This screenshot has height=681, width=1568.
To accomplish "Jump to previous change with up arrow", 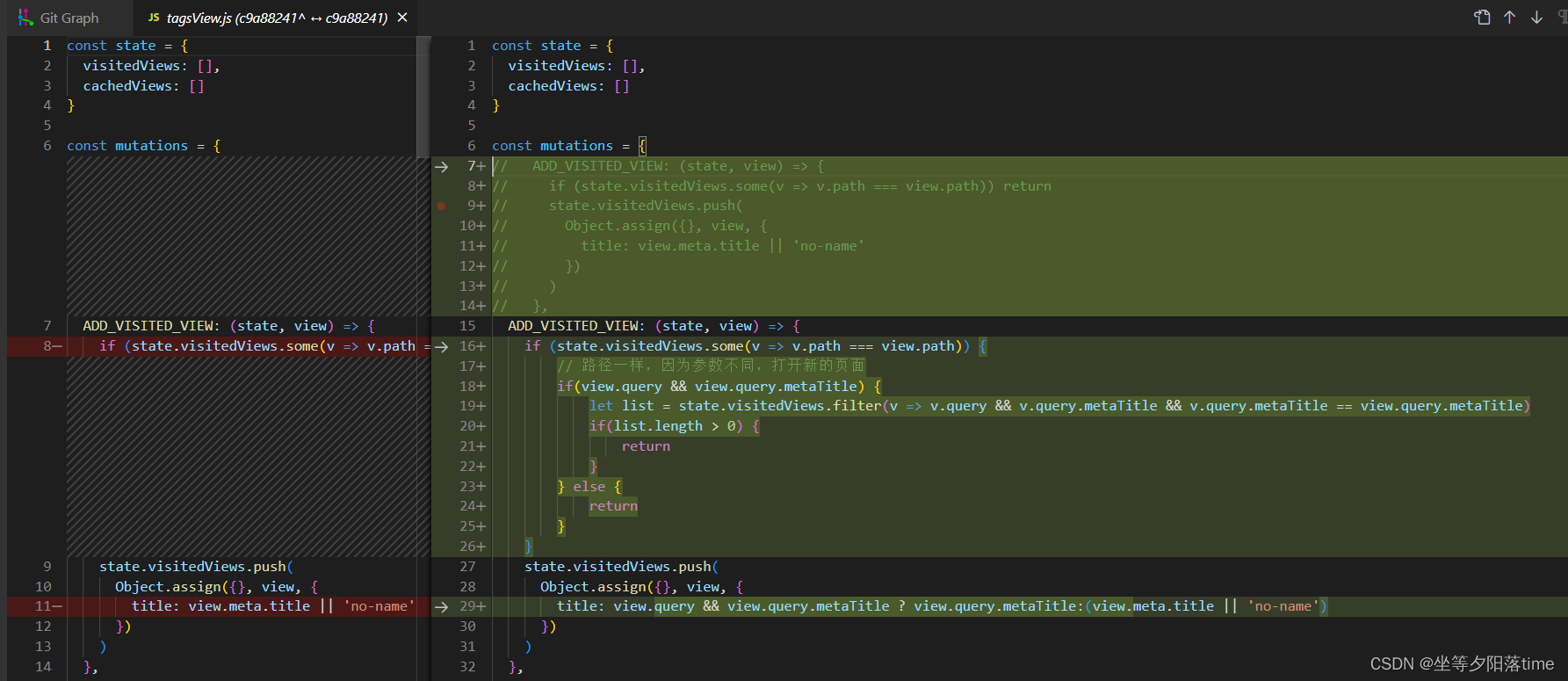I will [1509, 18].
